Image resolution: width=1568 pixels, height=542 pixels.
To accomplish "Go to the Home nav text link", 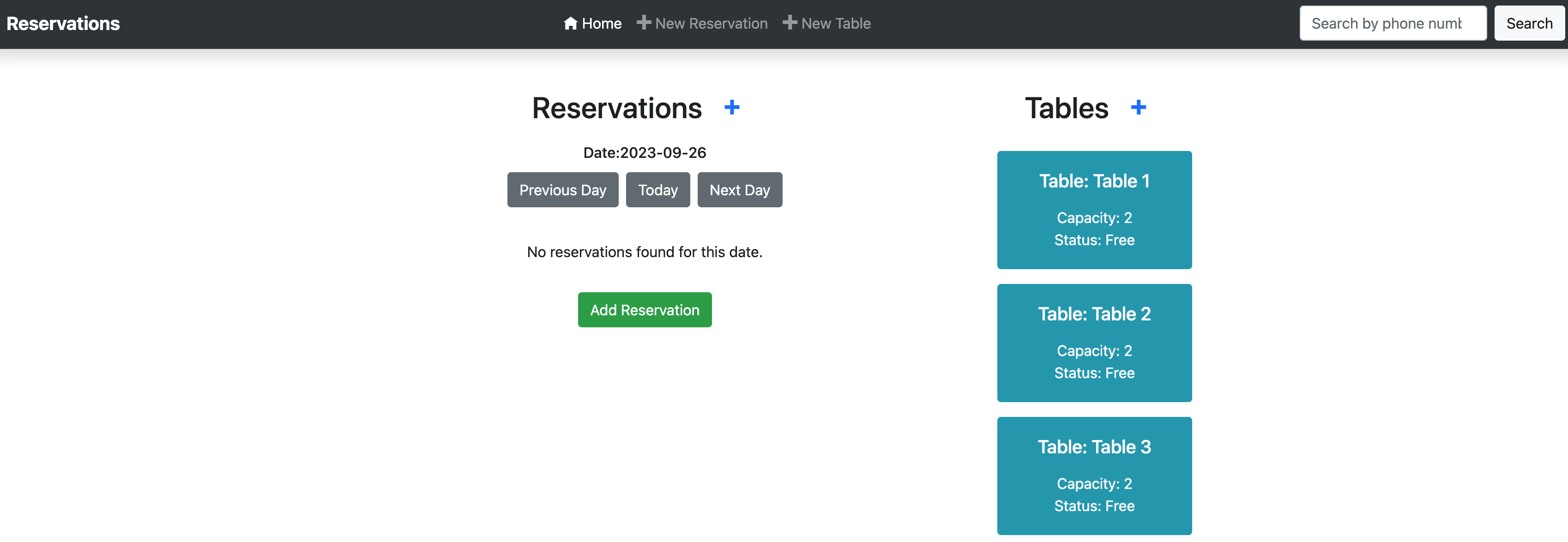I will (602, 24).
